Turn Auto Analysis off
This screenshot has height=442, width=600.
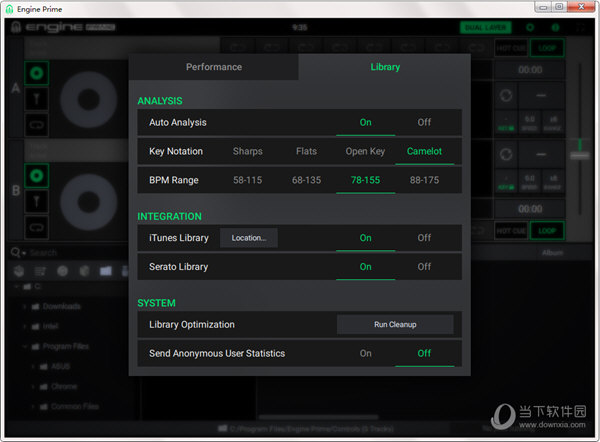tap(424, 122)
